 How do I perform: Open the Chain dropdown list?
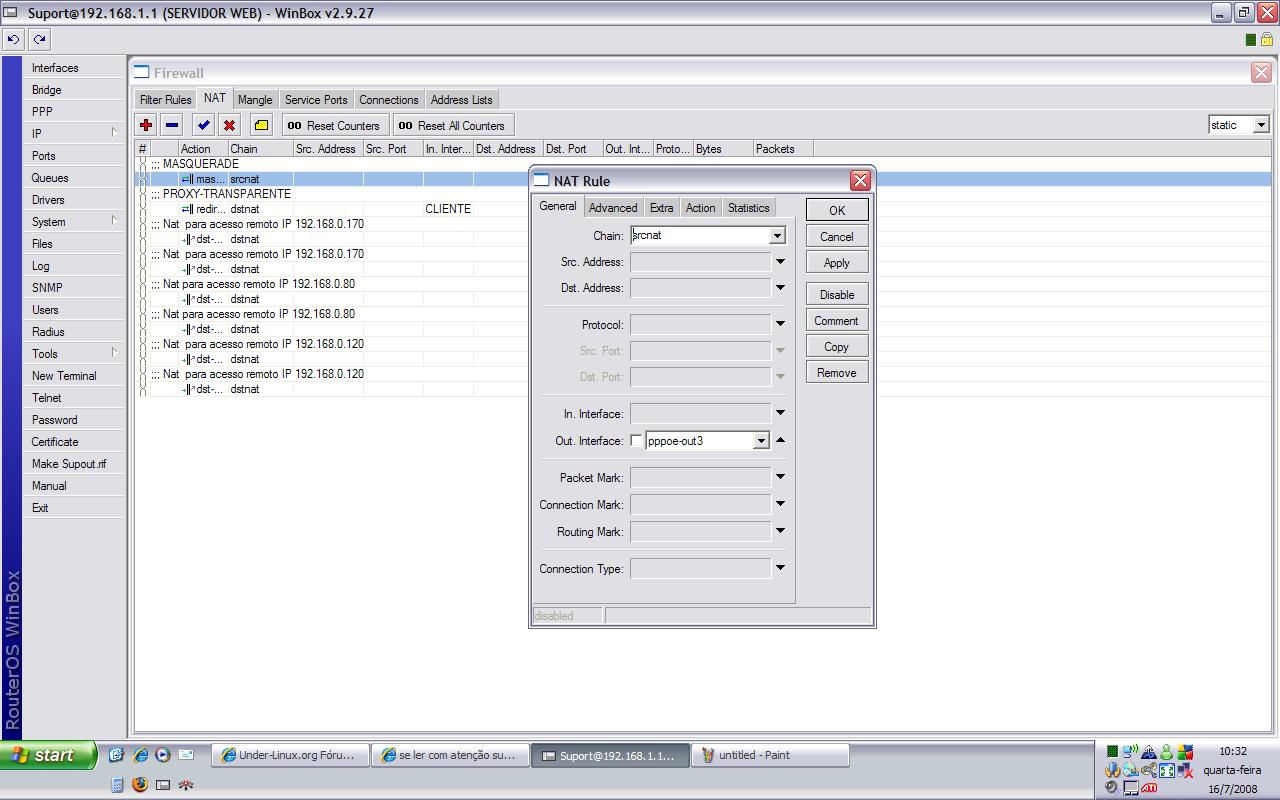click(777, 235)
